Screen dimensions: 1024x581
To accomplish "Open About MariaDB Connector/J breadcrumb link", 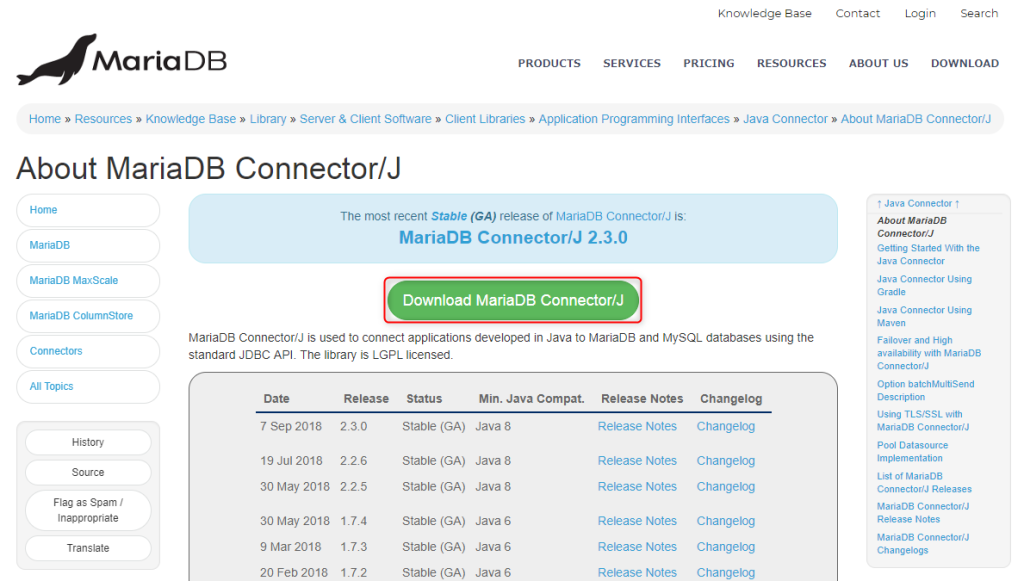I will click(916, 119).
